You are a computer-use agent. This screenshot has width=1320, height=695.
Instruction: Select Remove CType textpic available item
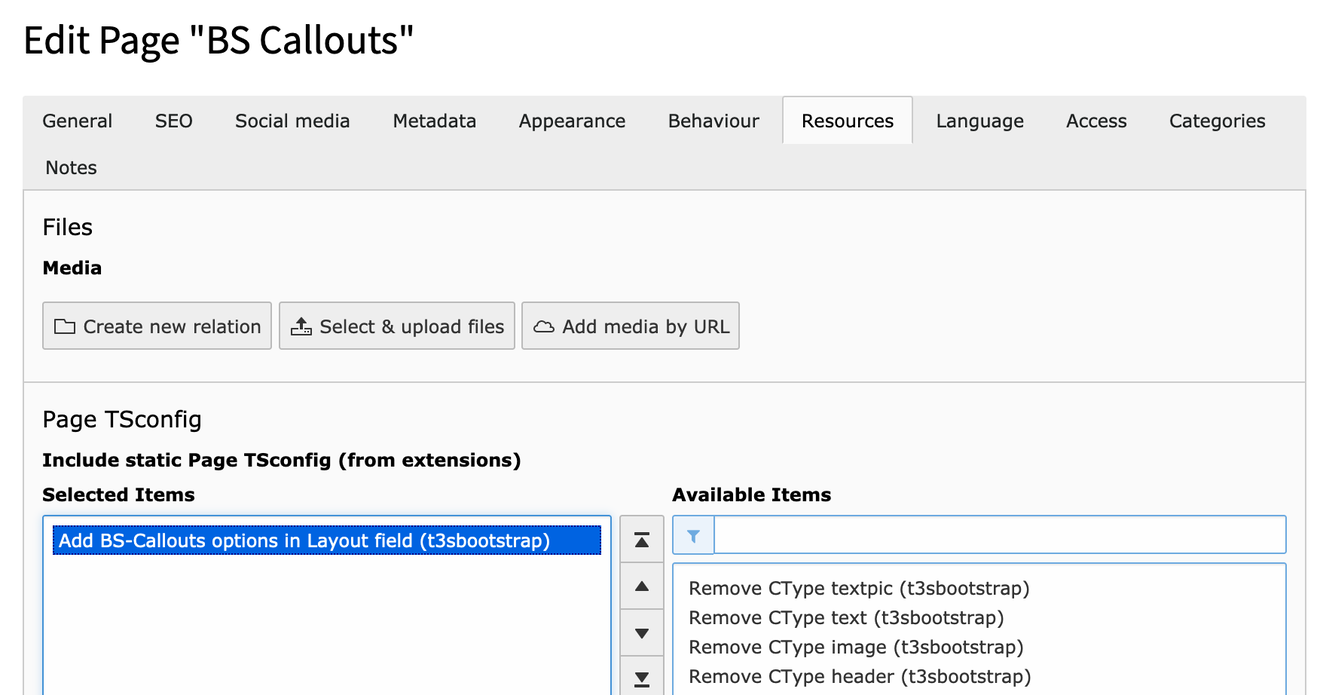click(x=859, y=588)
